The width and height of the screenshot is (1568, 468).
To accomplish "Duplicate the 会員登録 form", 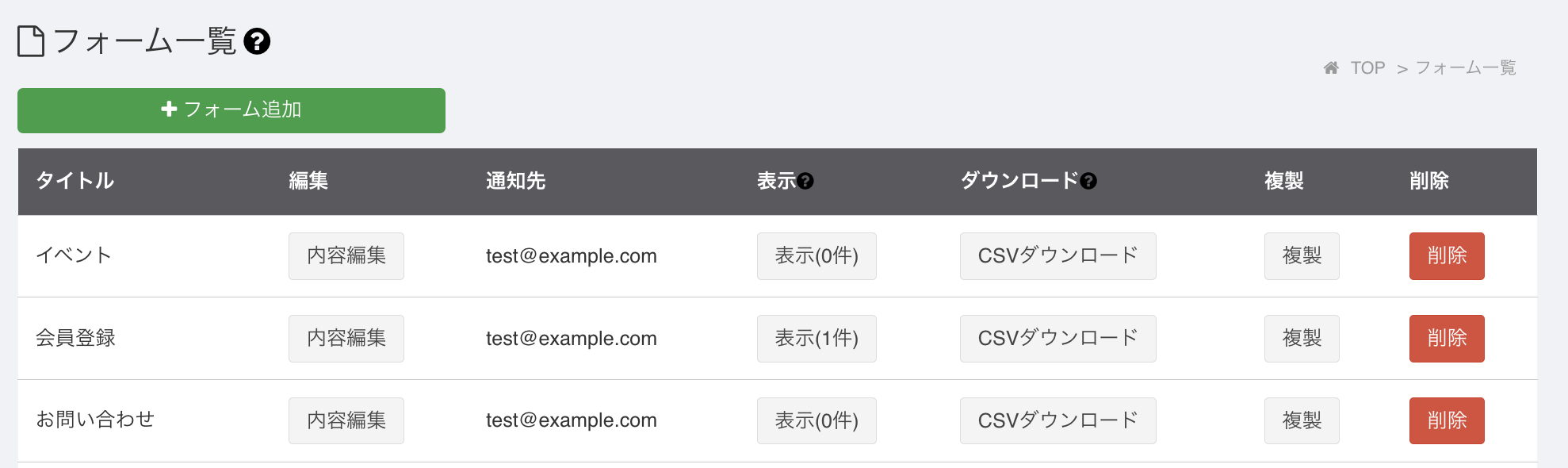I will pyautogui.click(x=1302, y=339).
